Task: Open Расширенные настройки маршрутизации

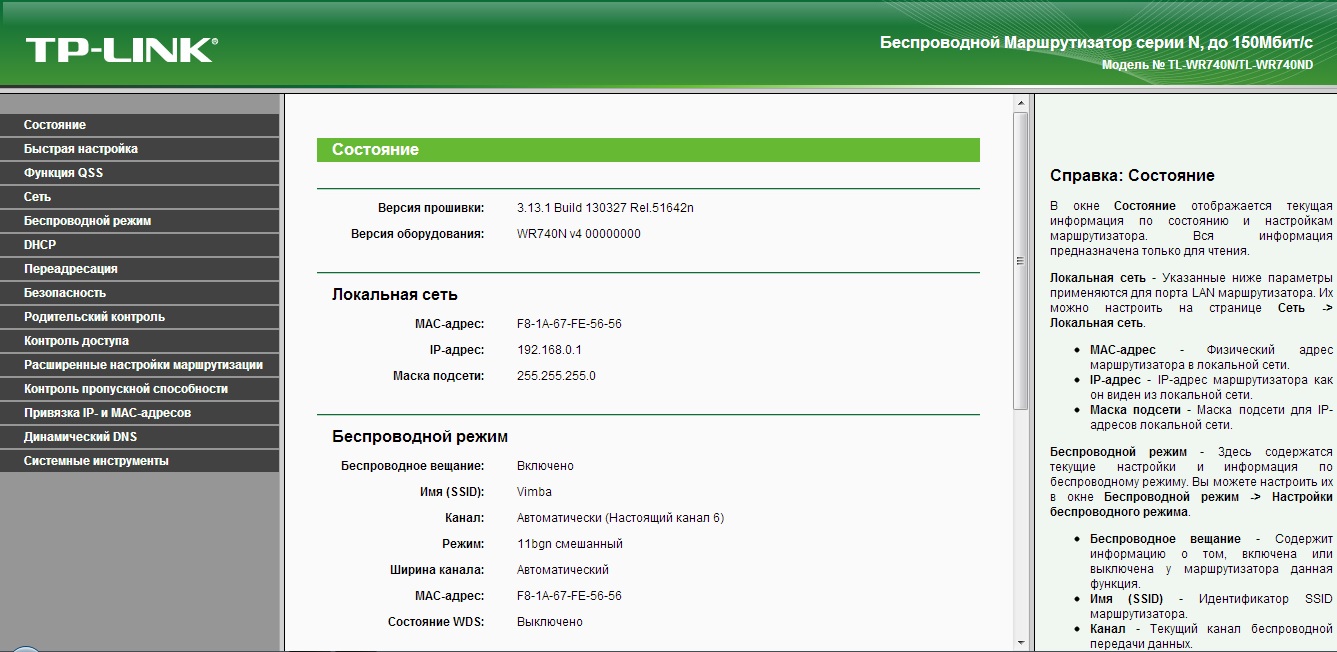Action: [x=139, y=365]
